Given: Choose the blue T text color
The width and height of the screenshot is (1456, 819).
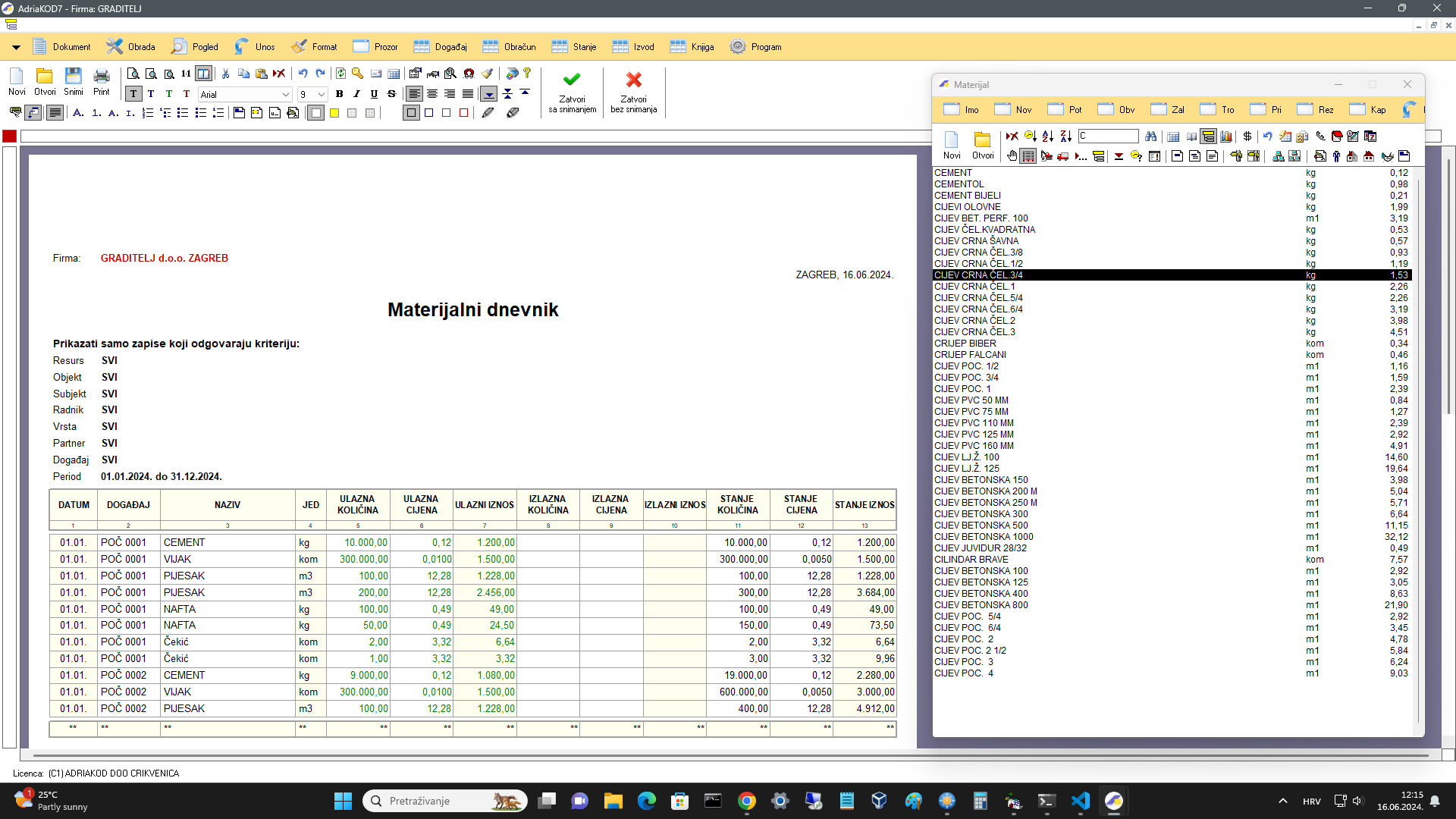Looking at the screenshot, I should [x=151, y=94].
